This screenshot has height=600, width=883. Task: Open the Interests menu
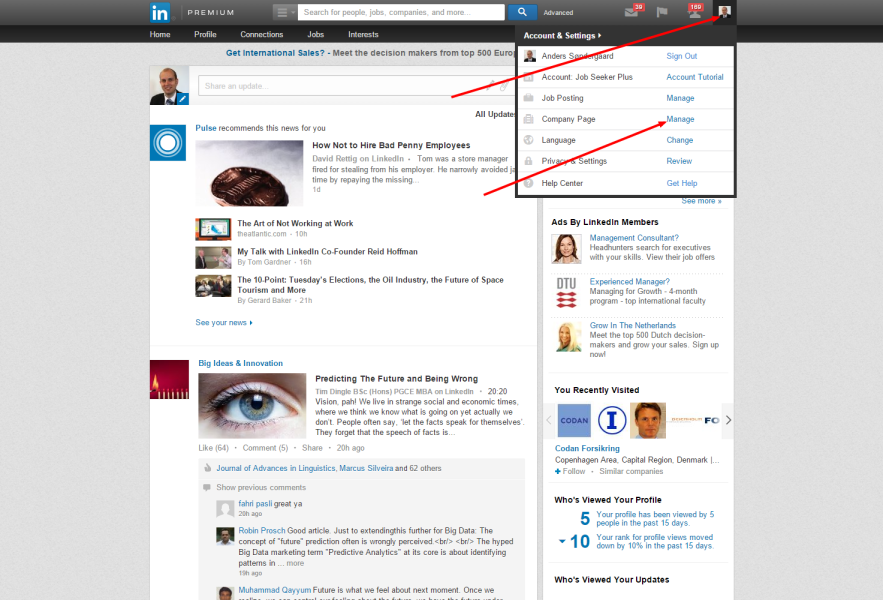[363, 34]
